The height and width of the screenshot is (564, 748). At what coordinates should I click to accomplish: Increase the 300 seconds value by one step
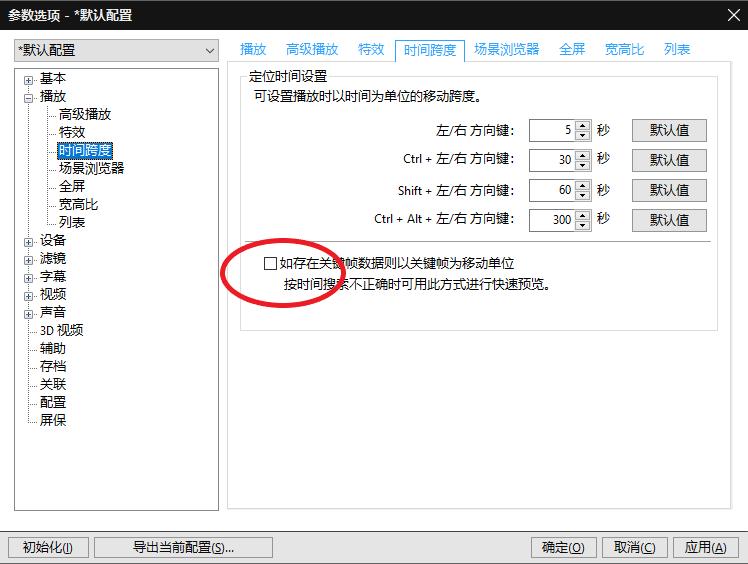tap(582, 215)
